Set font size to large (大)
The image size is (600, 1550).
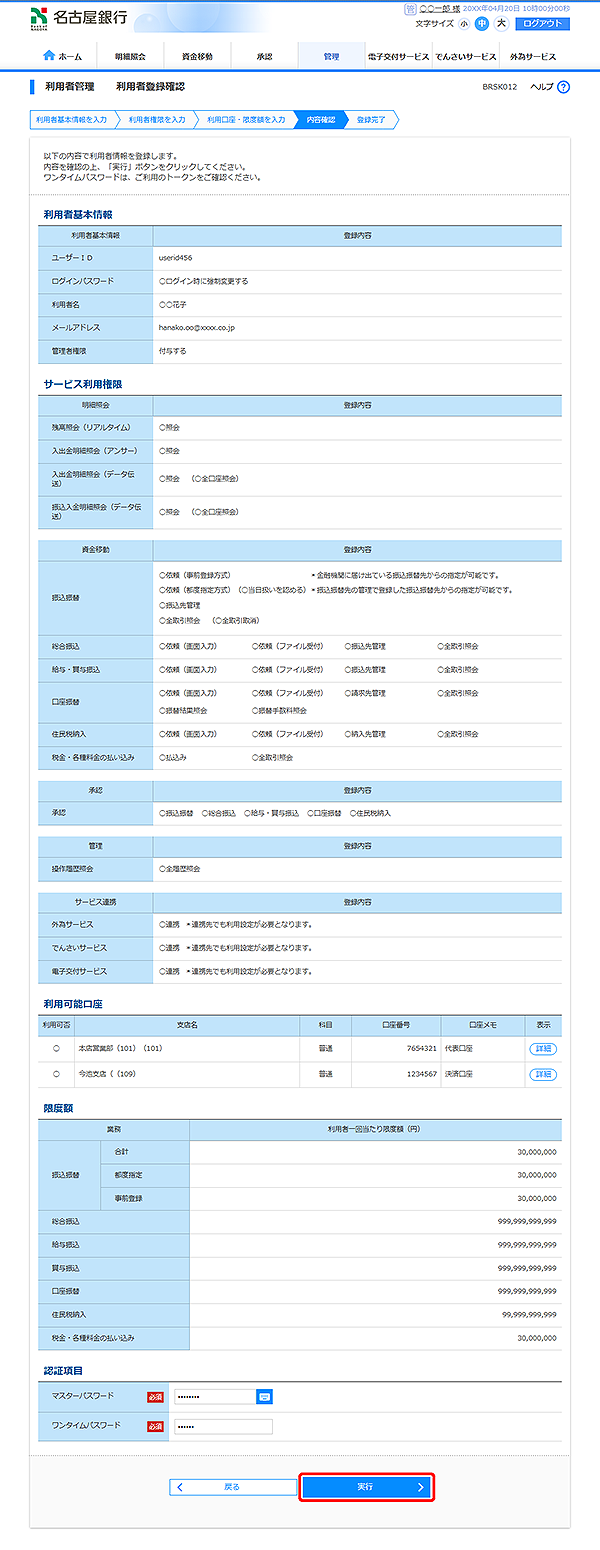[x=501, y=23]
